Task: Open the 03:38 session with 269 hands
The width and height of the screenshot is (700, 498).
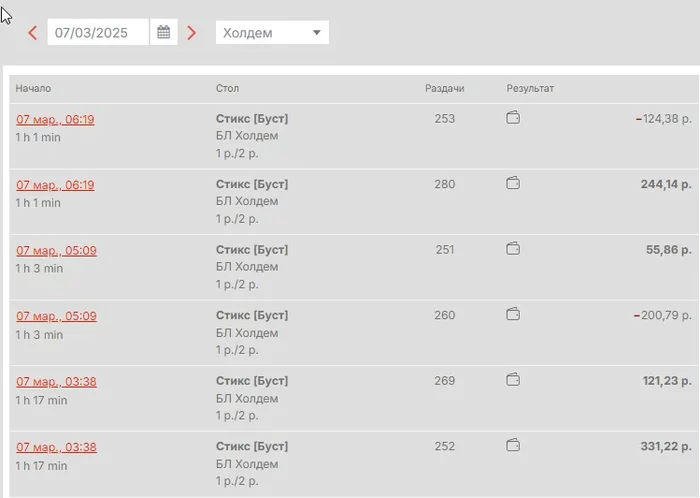Action: click(56, 381)
